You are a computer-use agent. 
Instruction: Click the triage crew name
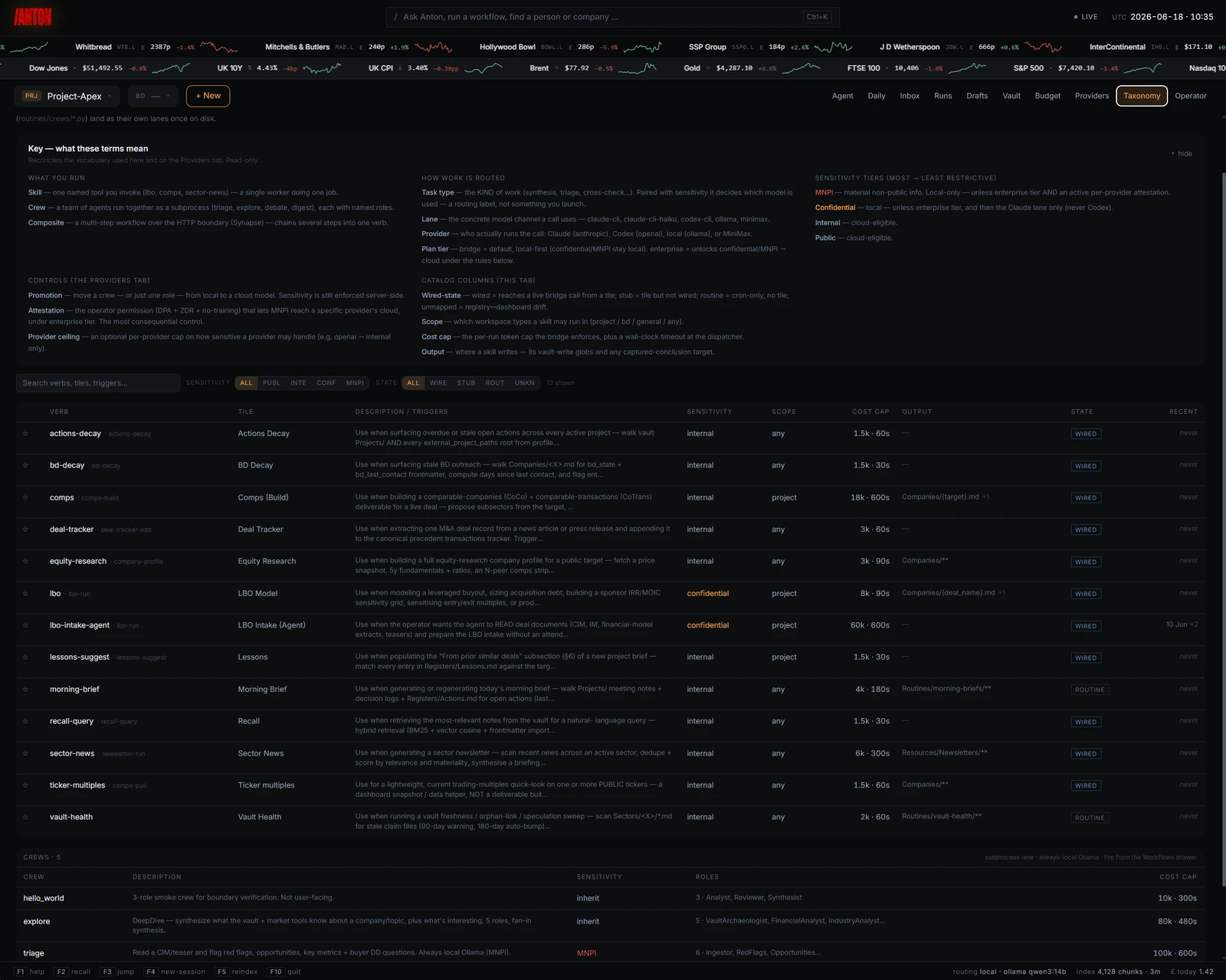[x=34, y=953]
